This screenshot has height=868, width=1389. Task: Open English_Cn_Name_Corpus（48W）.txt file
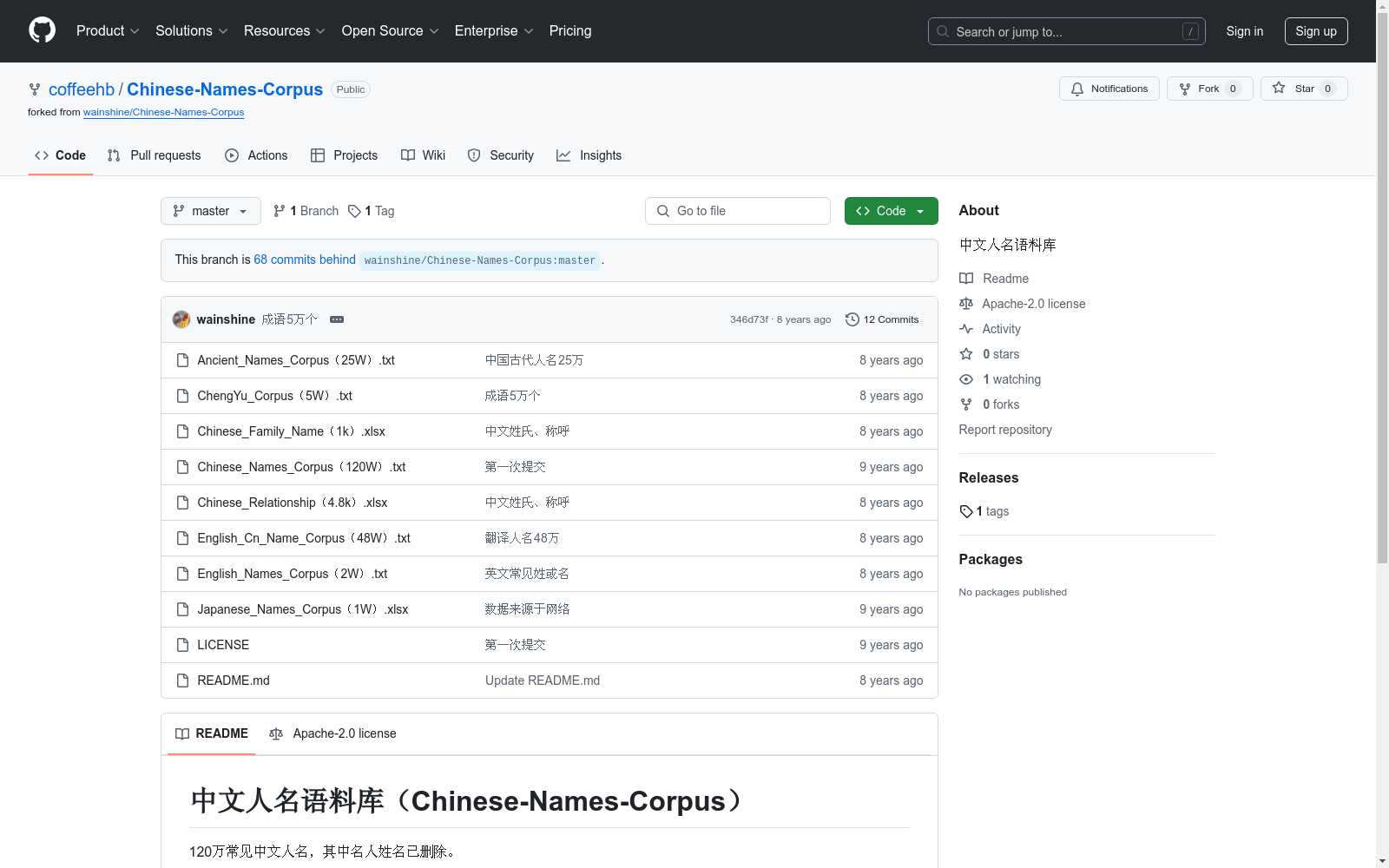[x=304, y=538]
